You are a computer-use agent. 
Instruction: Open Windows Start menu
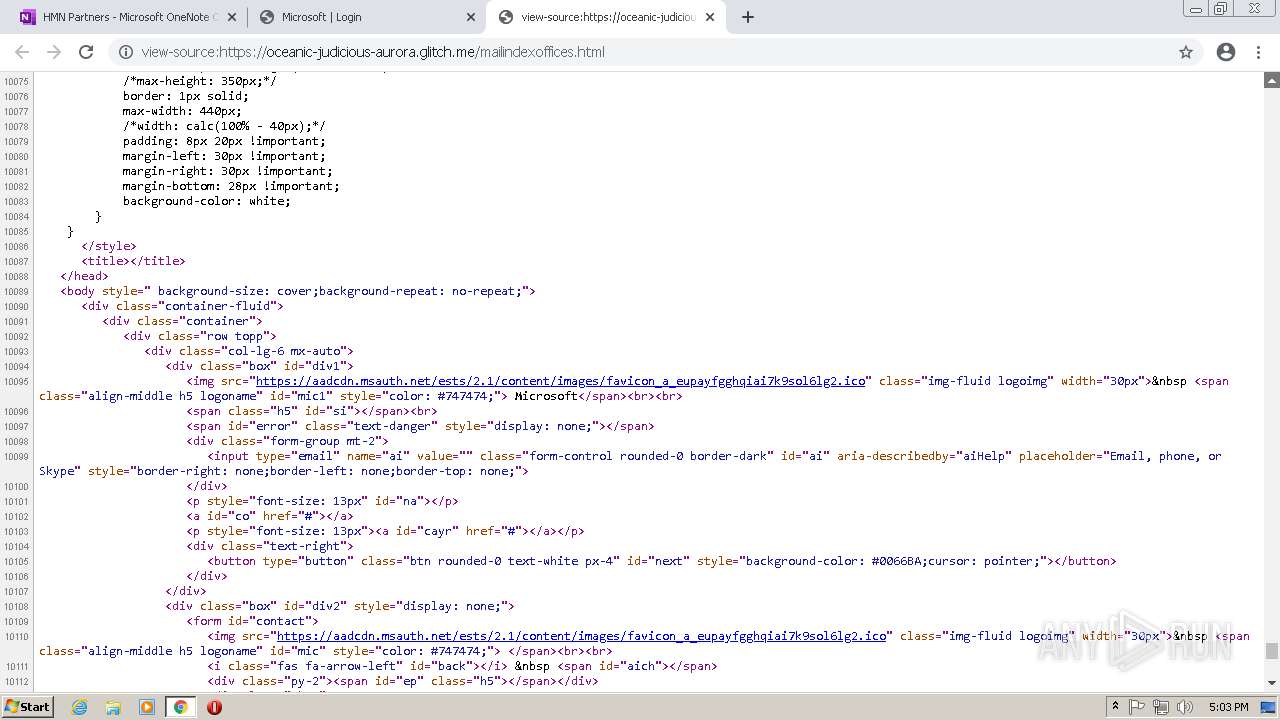(27, 707)
